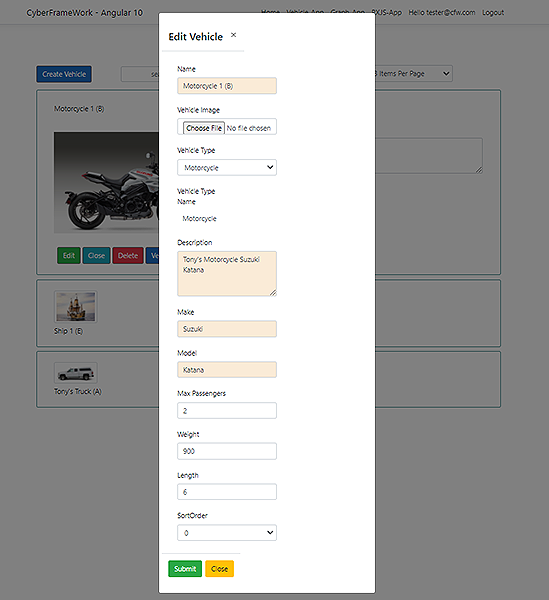Submit the vehicle edit form
The image size is (549, 600).
click(x=185, y=569)
